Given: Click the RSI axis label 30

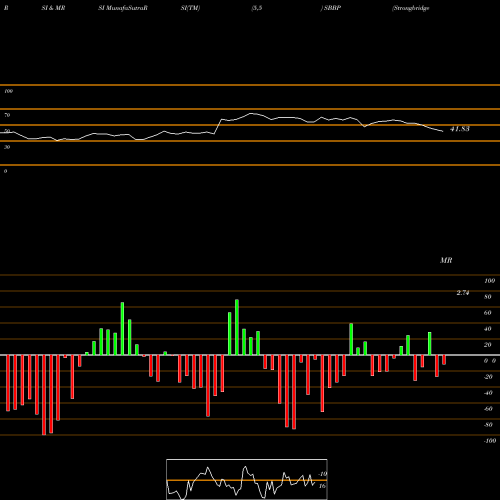Looking at the screenshot, I should click(x=7, y=147).
